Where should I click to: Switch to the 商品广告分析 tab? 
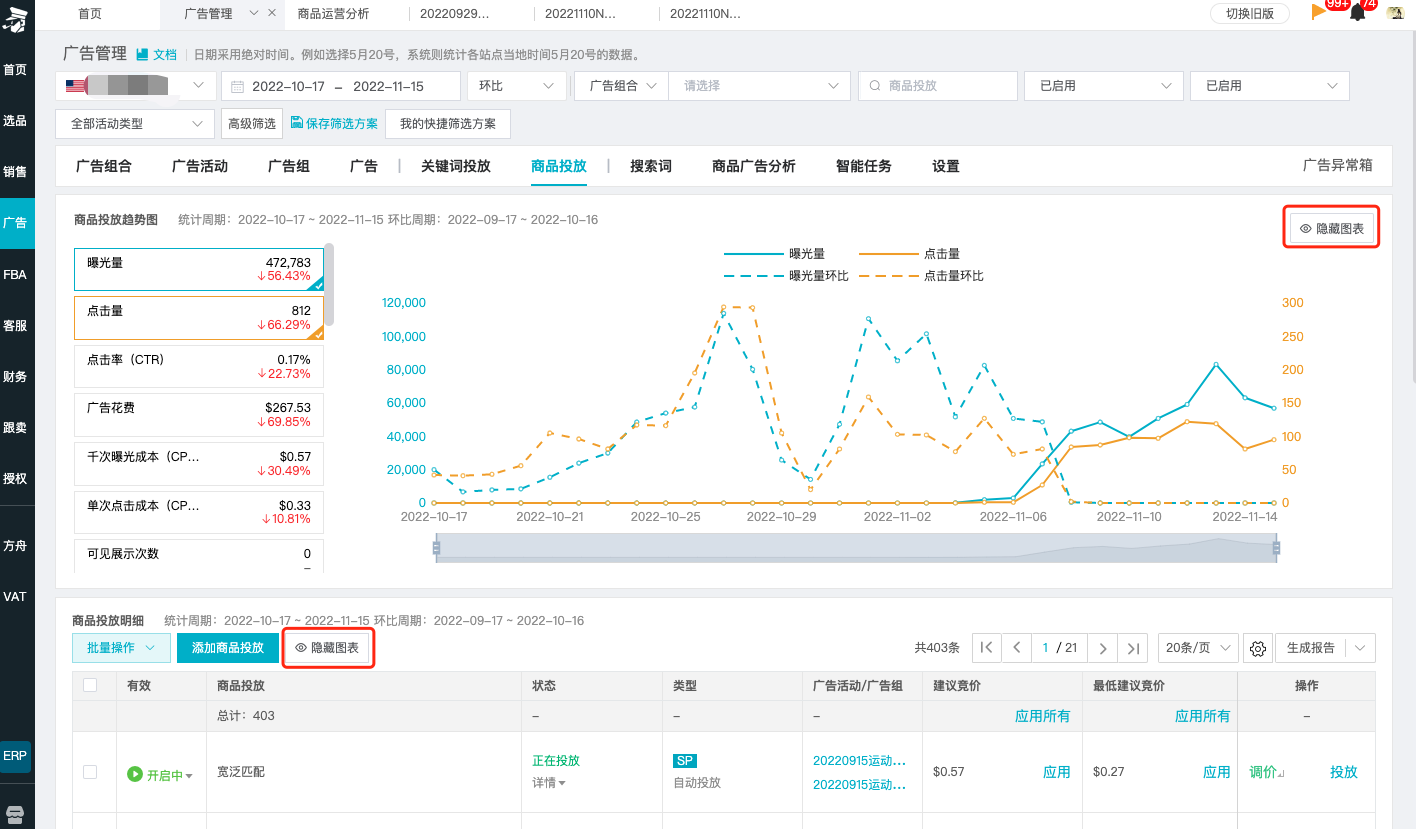(754, 166)
